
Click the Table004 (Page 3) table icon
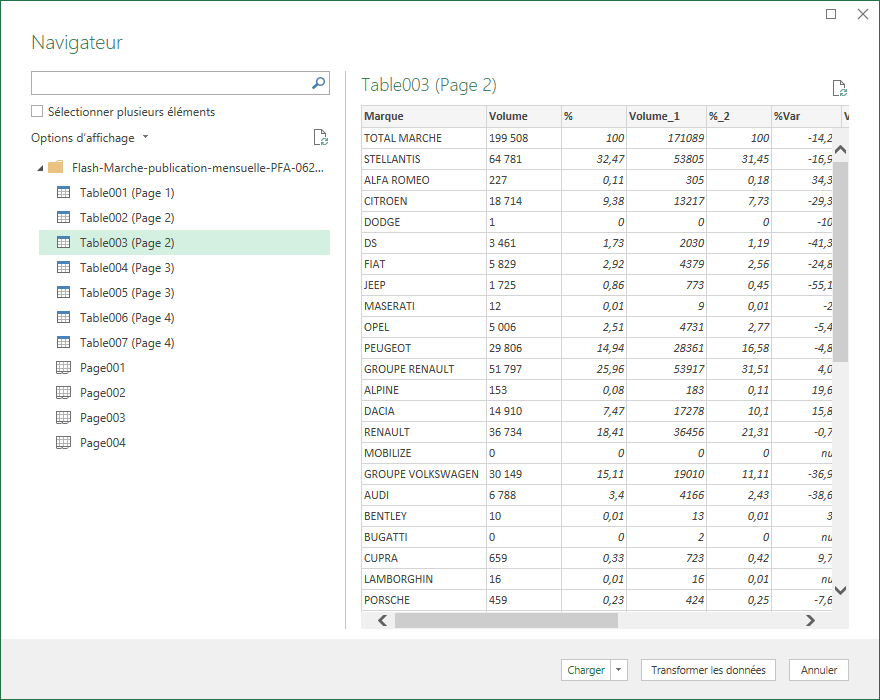click(x=63, y=267)
